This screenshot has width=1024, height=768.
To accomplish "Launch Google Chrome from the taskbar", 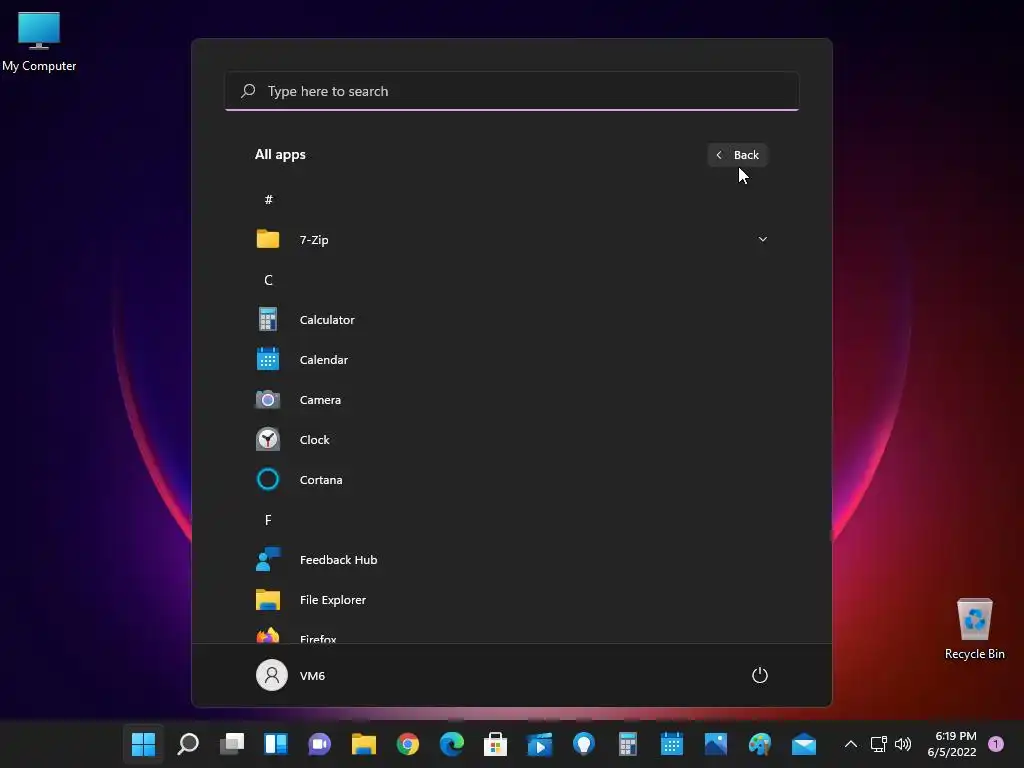I will click(x=408, y=743).
